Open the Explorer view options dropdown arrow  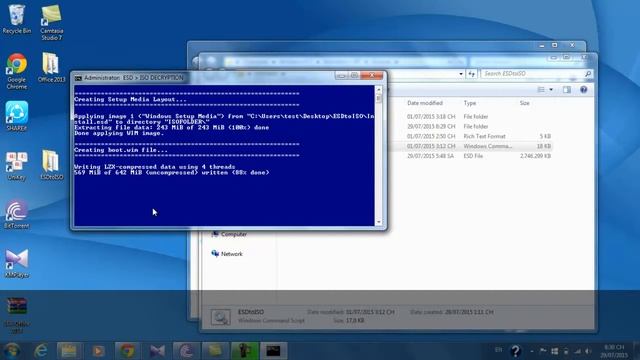551,89
